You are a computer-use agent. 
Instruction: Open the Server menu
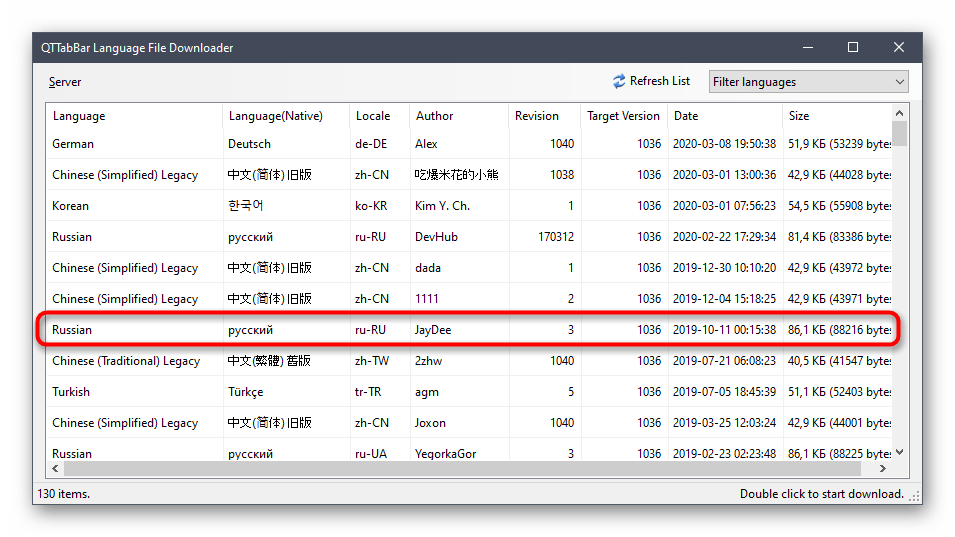coord(65,82)
